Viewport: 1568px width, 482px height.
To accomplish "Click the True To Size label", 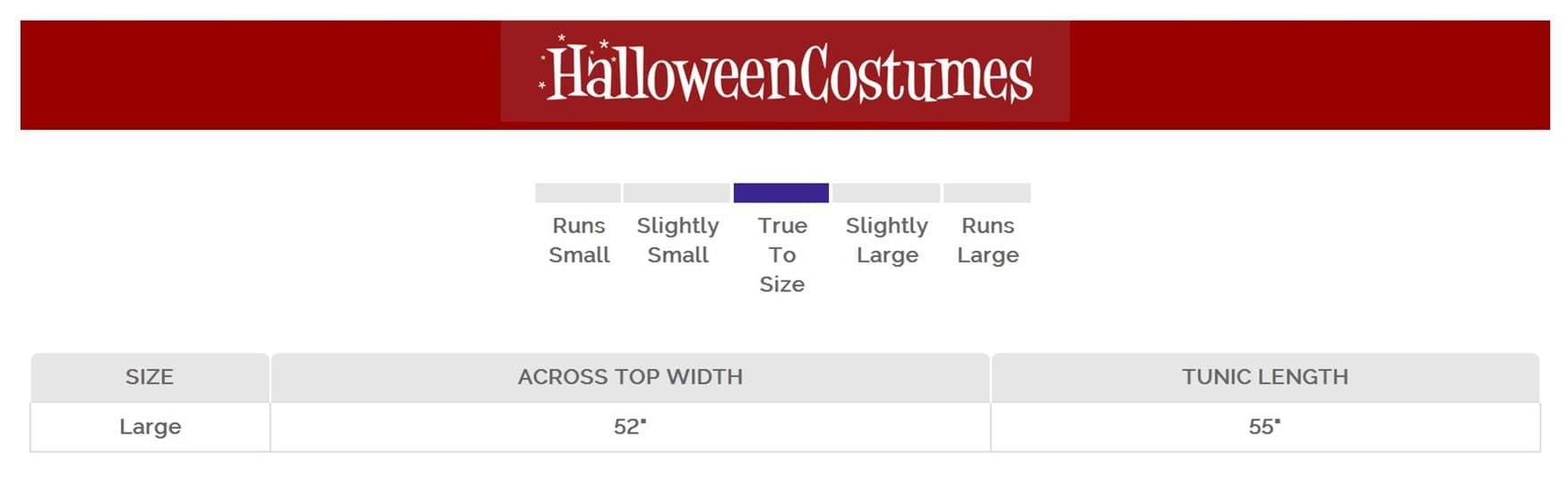I will [782, 254].
